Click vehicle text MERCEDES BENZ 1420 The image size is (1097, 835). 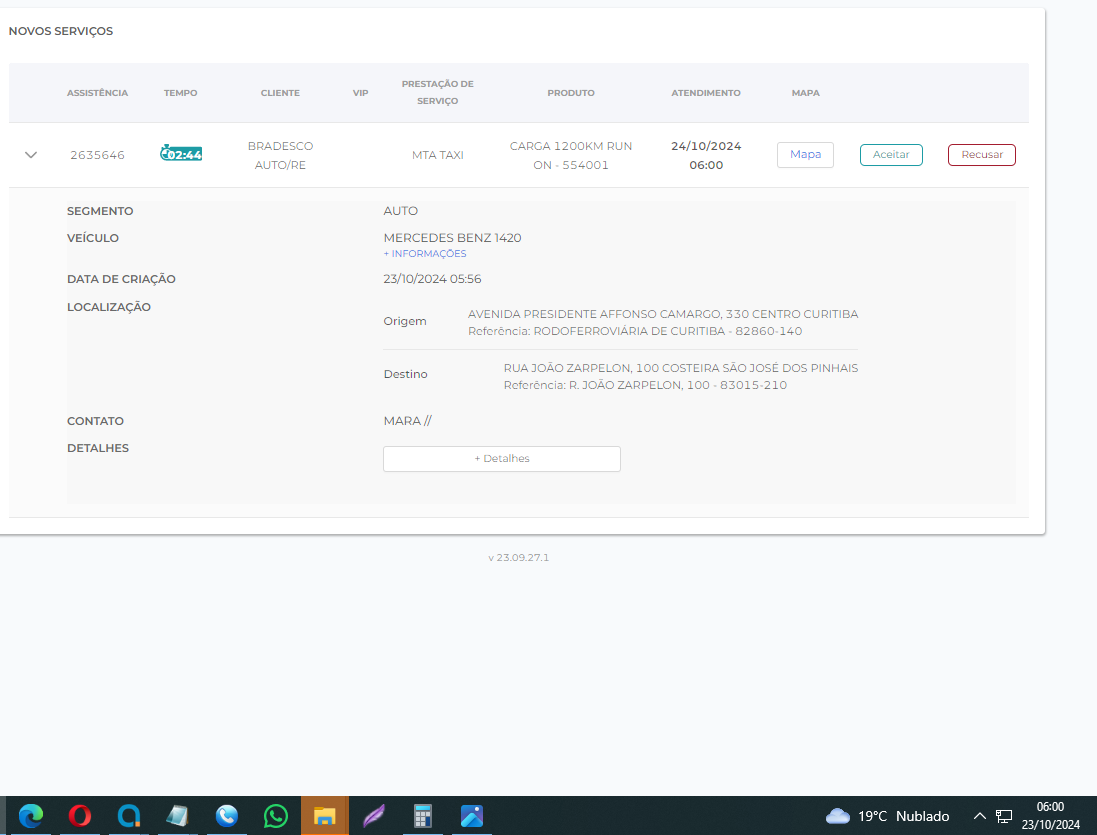click(x=452, y=238)
